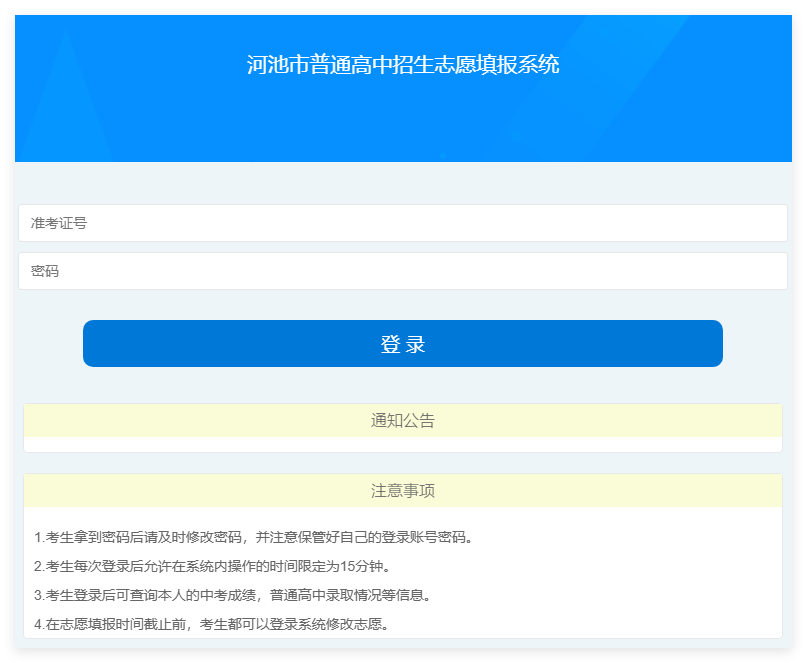The width and height of the screenshot is (807, 663).
Task: Click the empty white 通知公告 panel body
Action: point(402,445)
